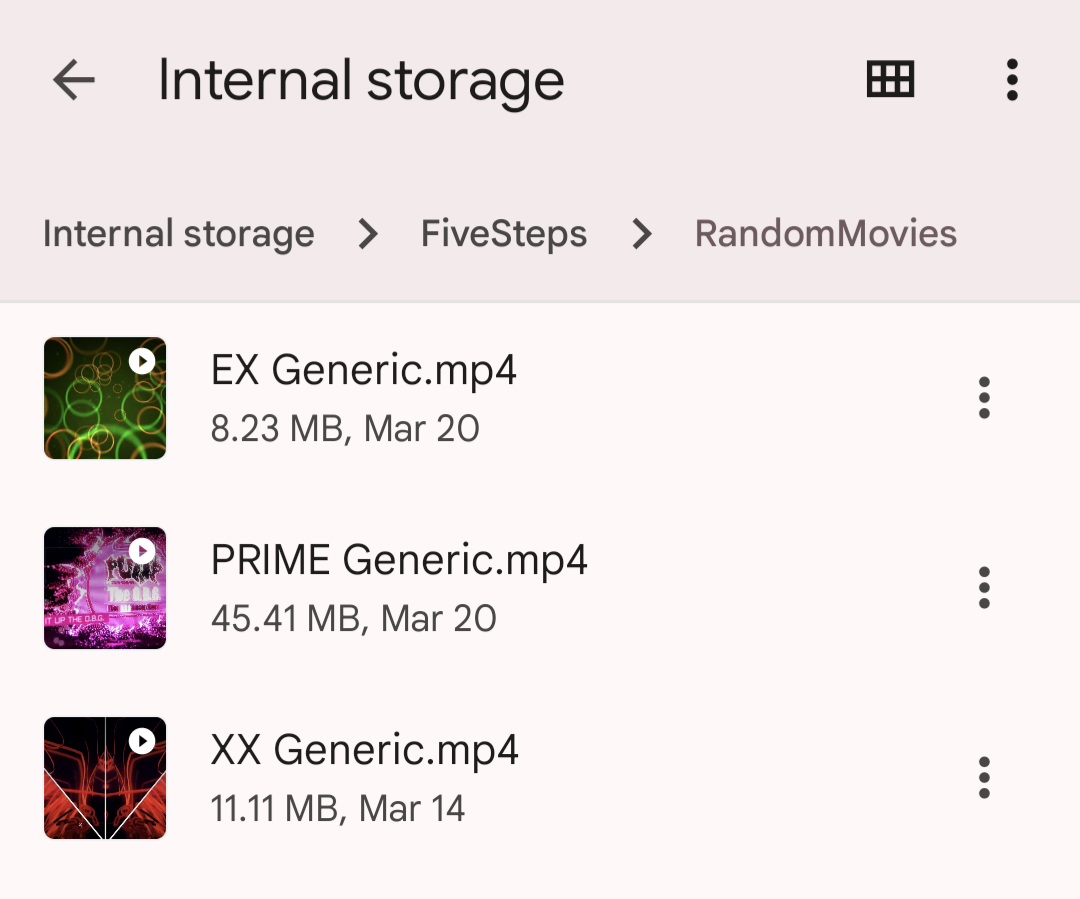The width and height of the screenshot is (1080, 899).
Task: Click chevron after Internal storage breadcrumb
Action: point(369,234)
